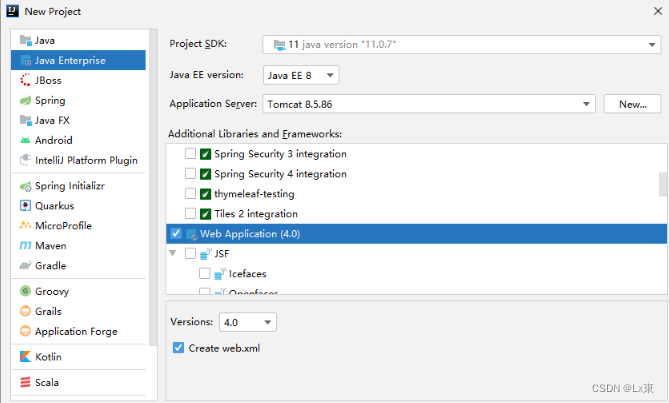Click the Java folder icon in sidebar
Screen dimensions: 669x403
pyautogui.click(x=26, y=41)
